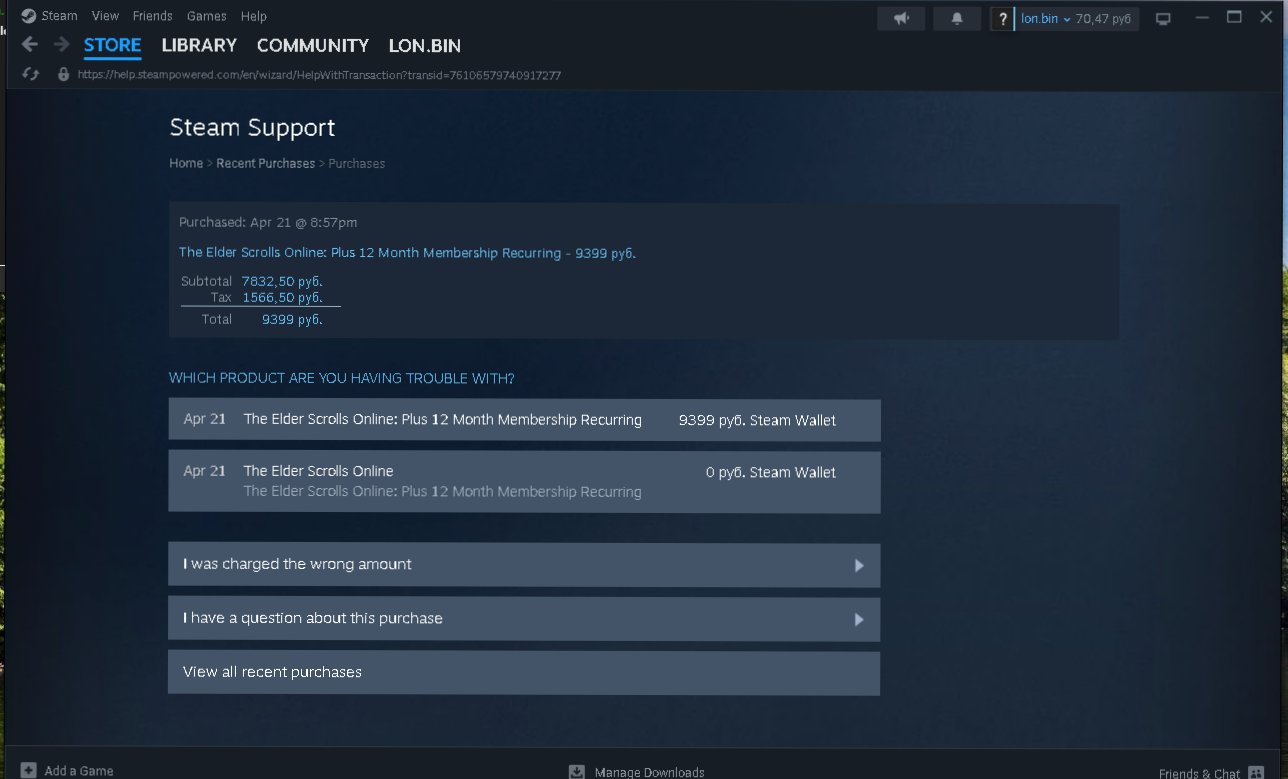This screenshot has width=1288, height=779.
Task: Open announcements via the megaphone icon
Action: pyautogui.click(x=902, y=18)
